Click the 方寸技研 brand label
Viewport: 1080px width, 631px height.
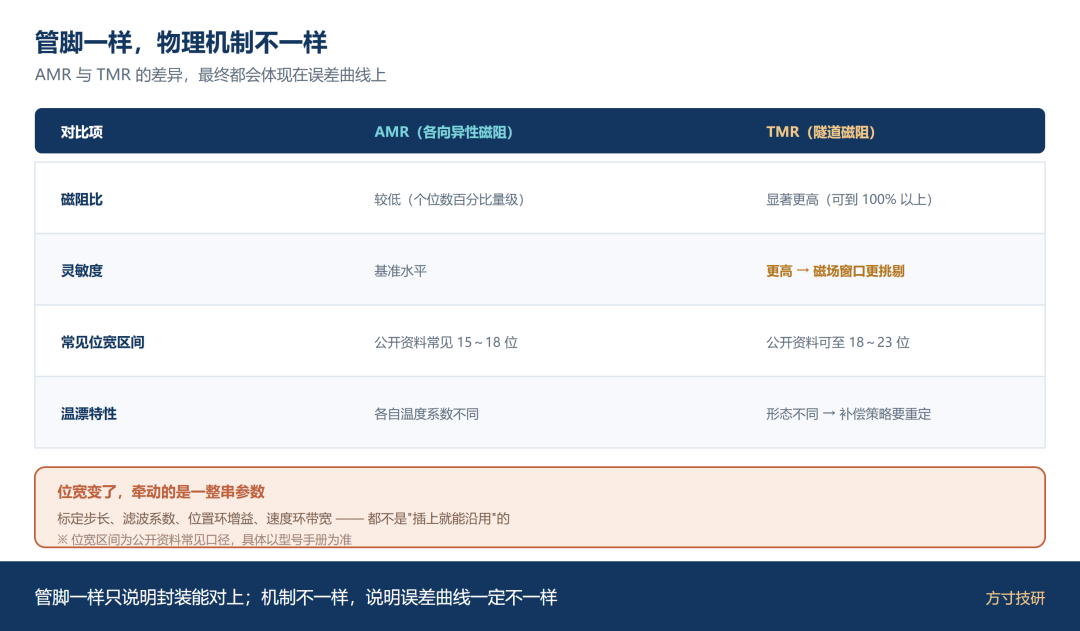point(1015,598)
